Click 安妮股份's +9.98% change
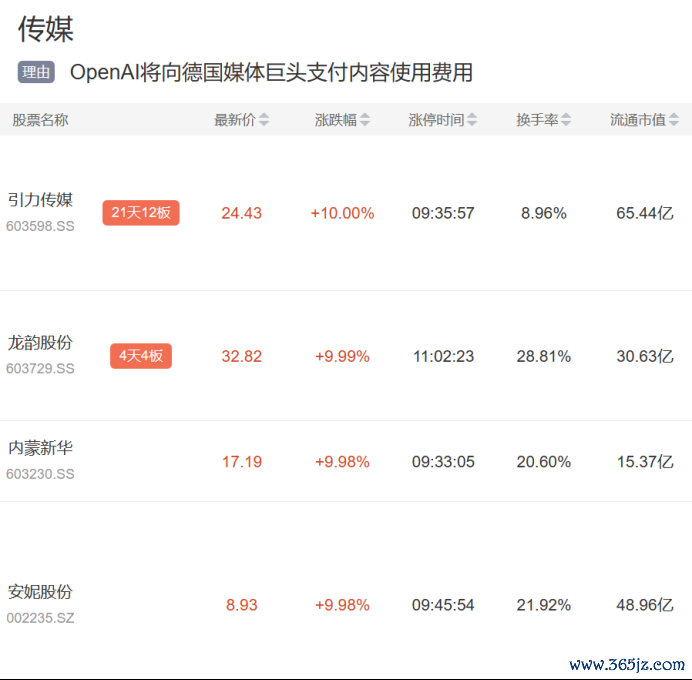692x680 pixels. (342, 605)
